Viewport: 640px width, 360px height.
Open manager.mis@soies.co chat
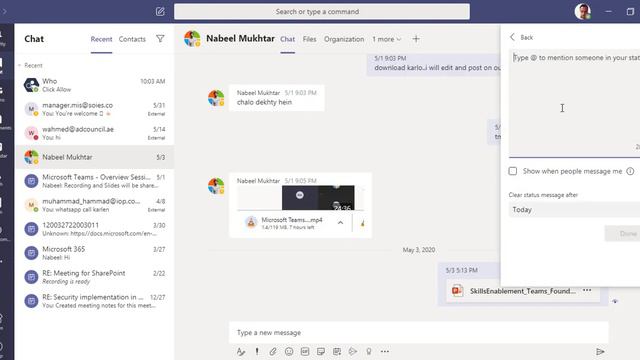[x=95, y=109]
